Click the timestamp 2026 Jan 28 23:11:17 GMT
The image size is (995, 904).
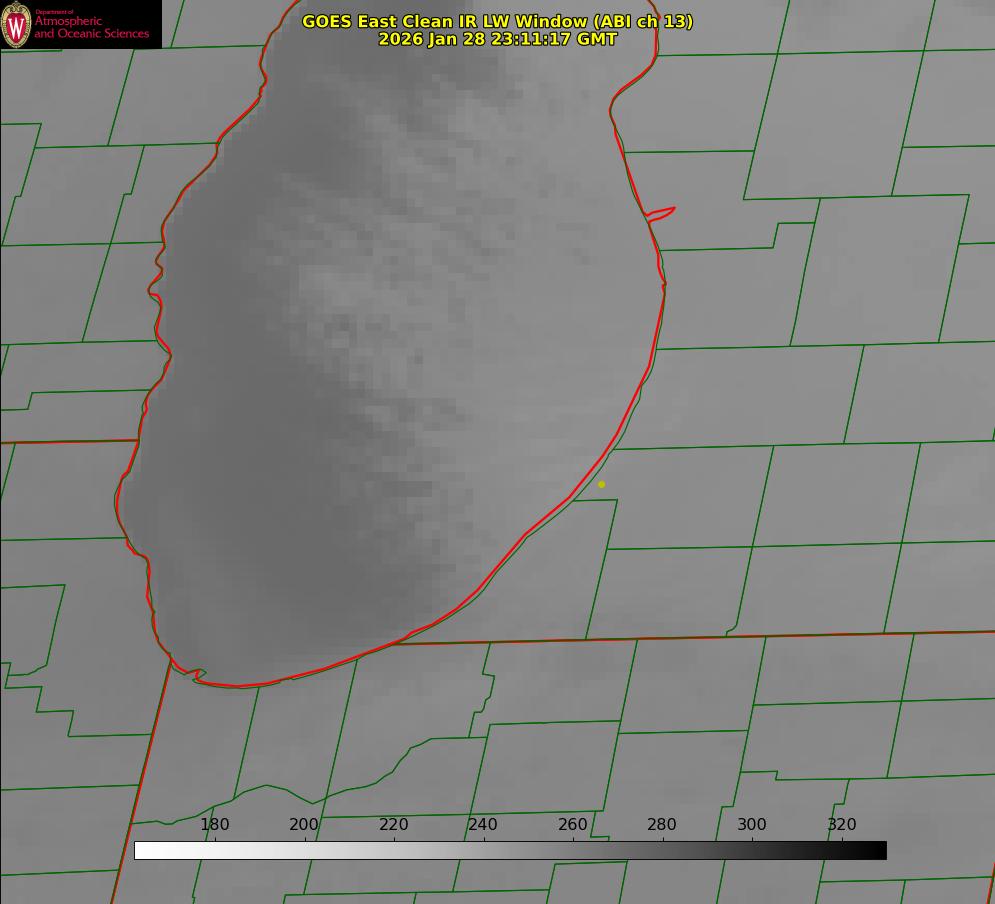point(497,39)
